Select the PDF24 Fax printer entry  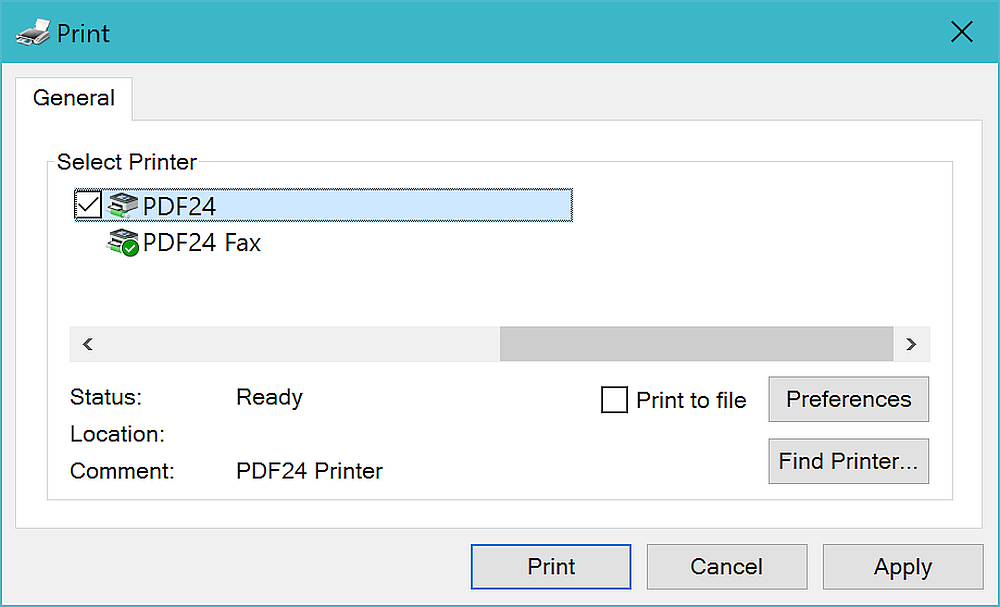pyautogui.click(x=184, y=242)
